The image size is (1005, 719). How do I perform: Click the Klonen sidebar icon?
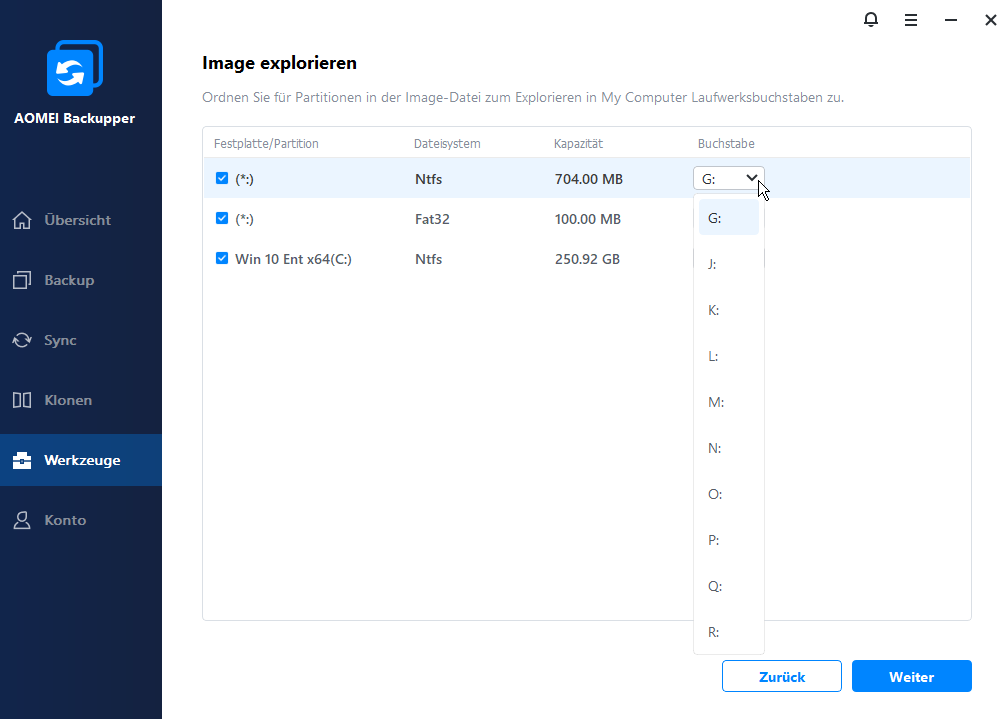tap(22, 400)
